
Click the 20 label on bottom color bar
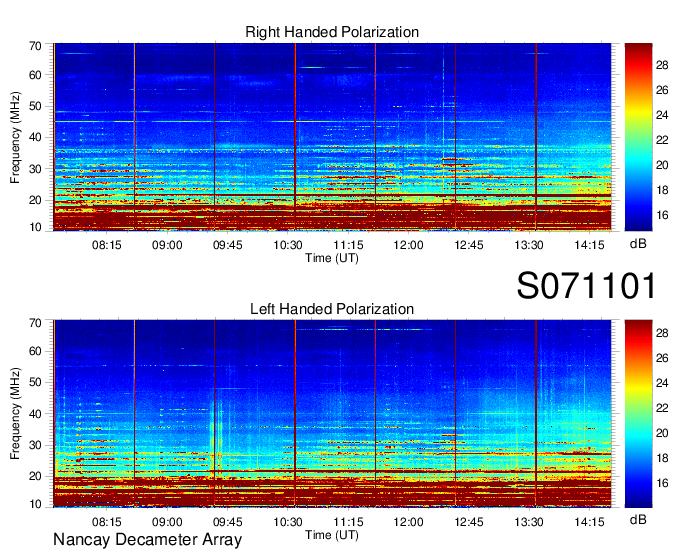[662, 433]
